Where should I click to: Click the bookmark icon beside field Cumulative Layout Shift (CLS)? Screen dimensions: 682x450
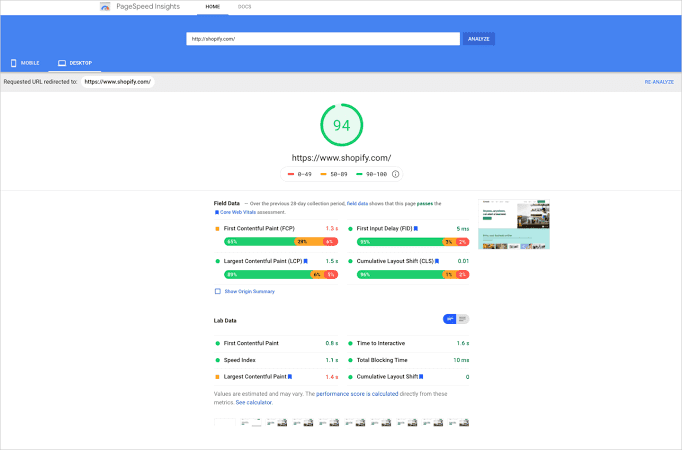[x=437, y=261]
